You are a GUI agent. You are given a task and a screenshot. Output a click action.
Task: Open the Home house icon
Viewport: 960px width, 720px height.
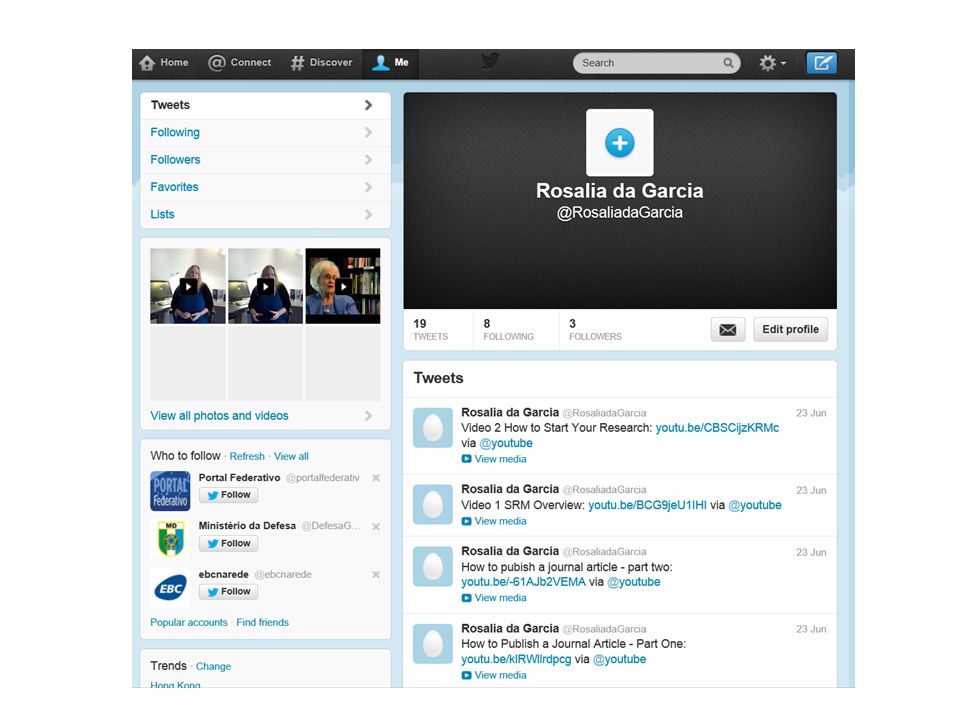point(147,62)
